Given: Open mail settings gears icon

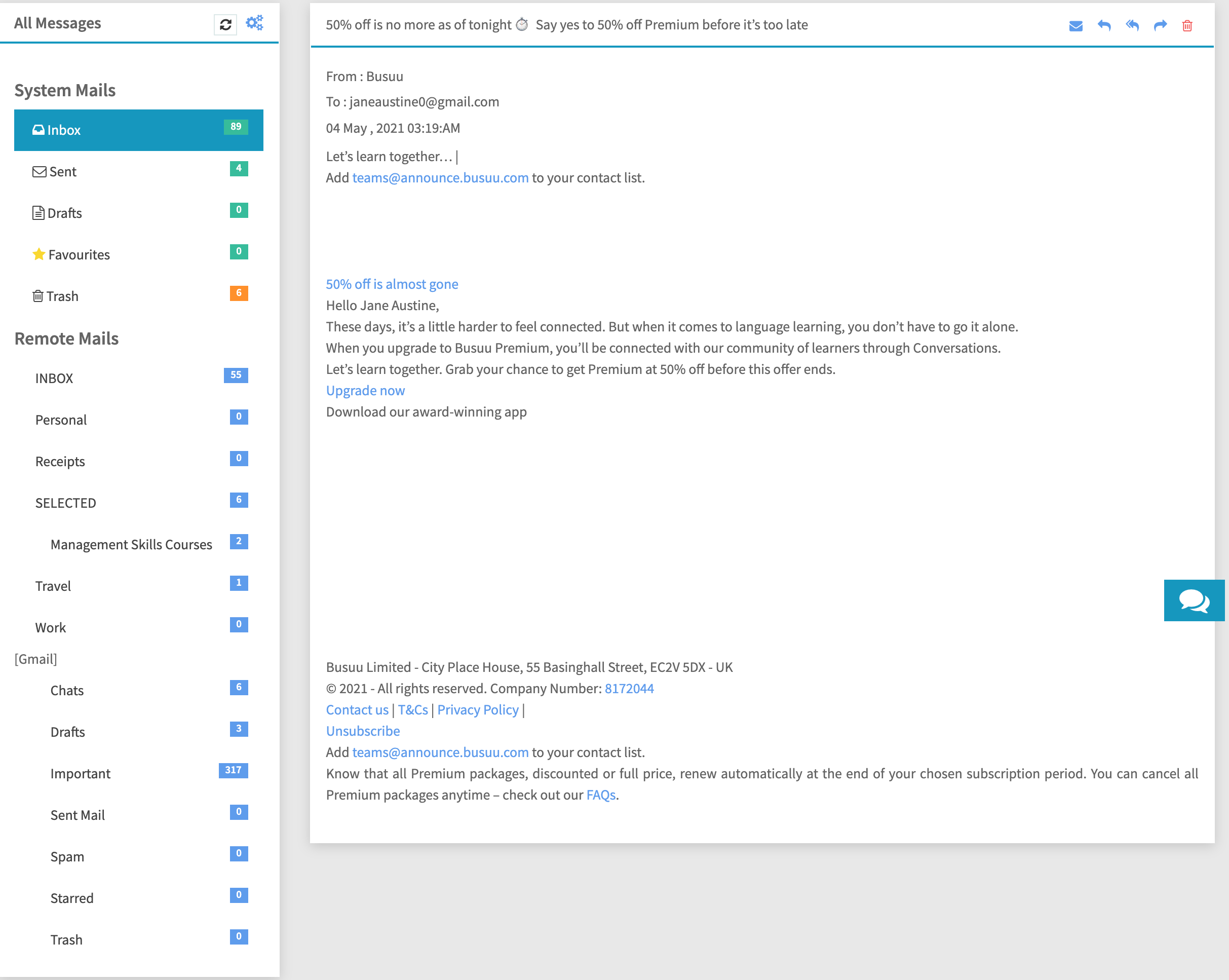Looking at the screenshot, I should click(x=254, y=23).
